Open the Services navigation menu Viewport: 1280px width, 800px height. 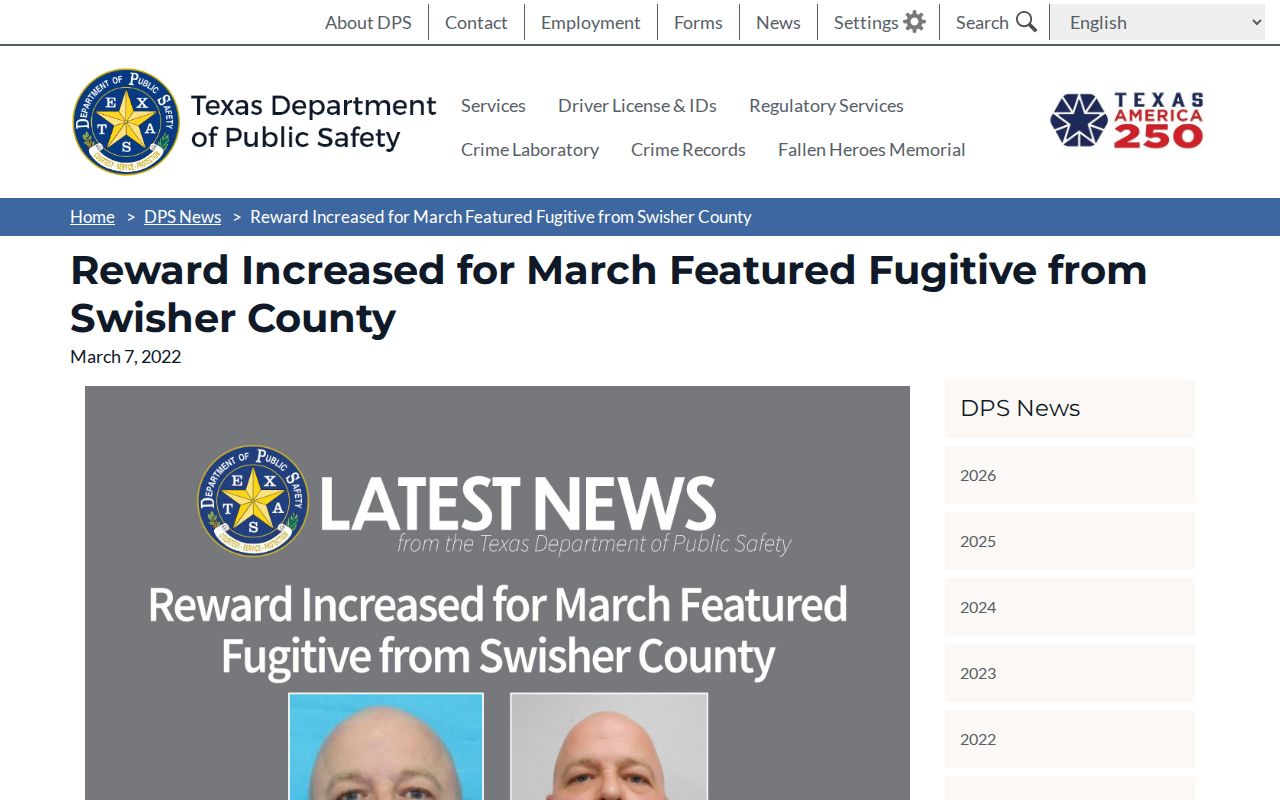click(x=493, y=105)
